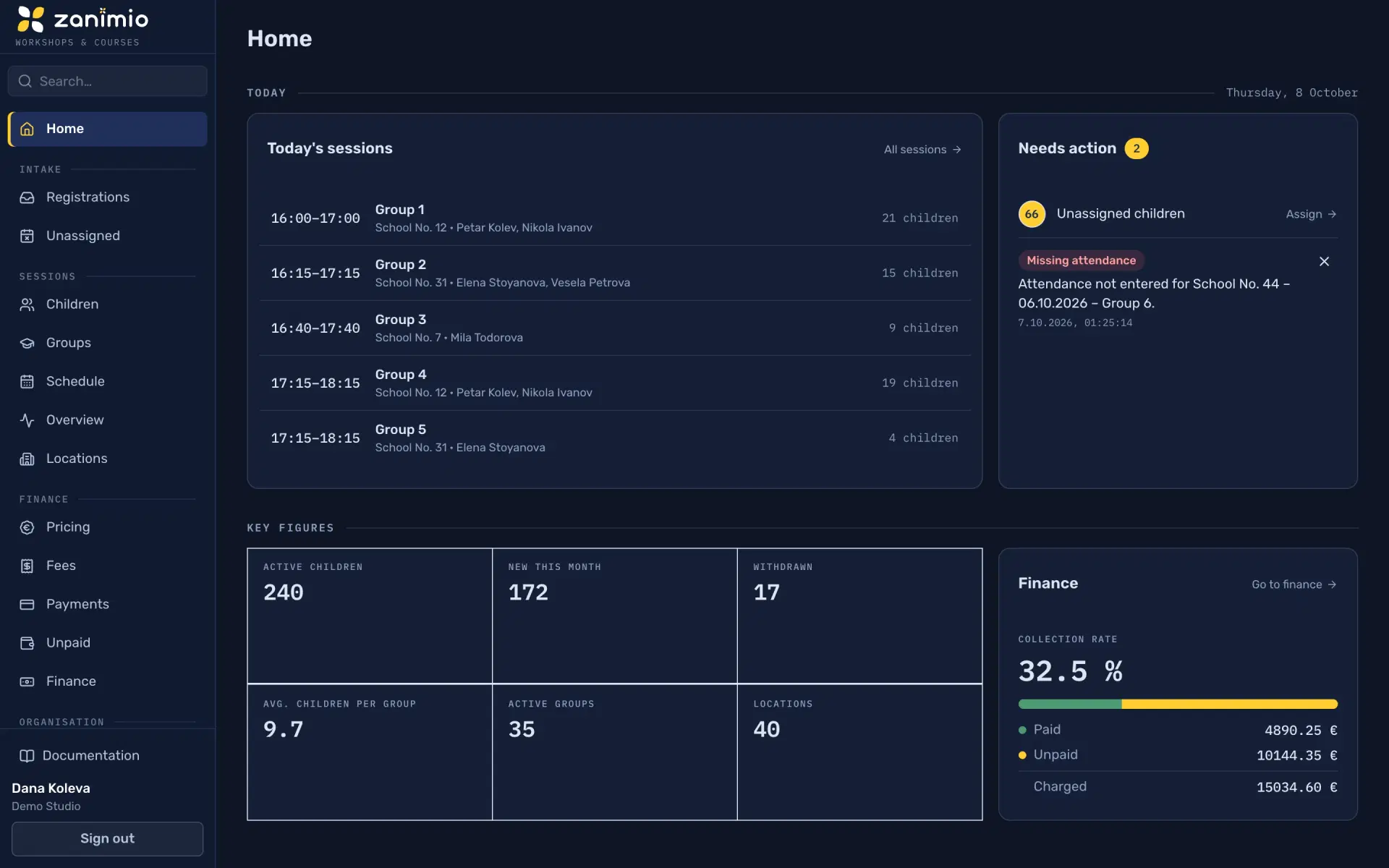This screenshot has width=1389, height=868.
Task: Click the Missing attendance tag
Action: tap(1081, 260)
